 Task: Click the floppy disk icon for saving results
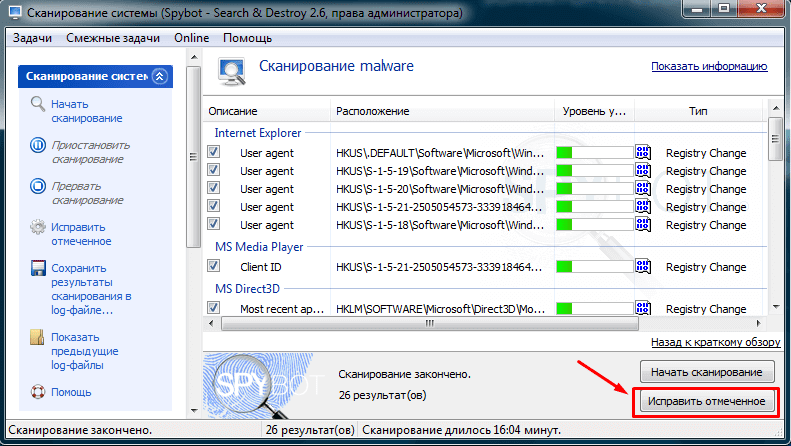point(38,268)
